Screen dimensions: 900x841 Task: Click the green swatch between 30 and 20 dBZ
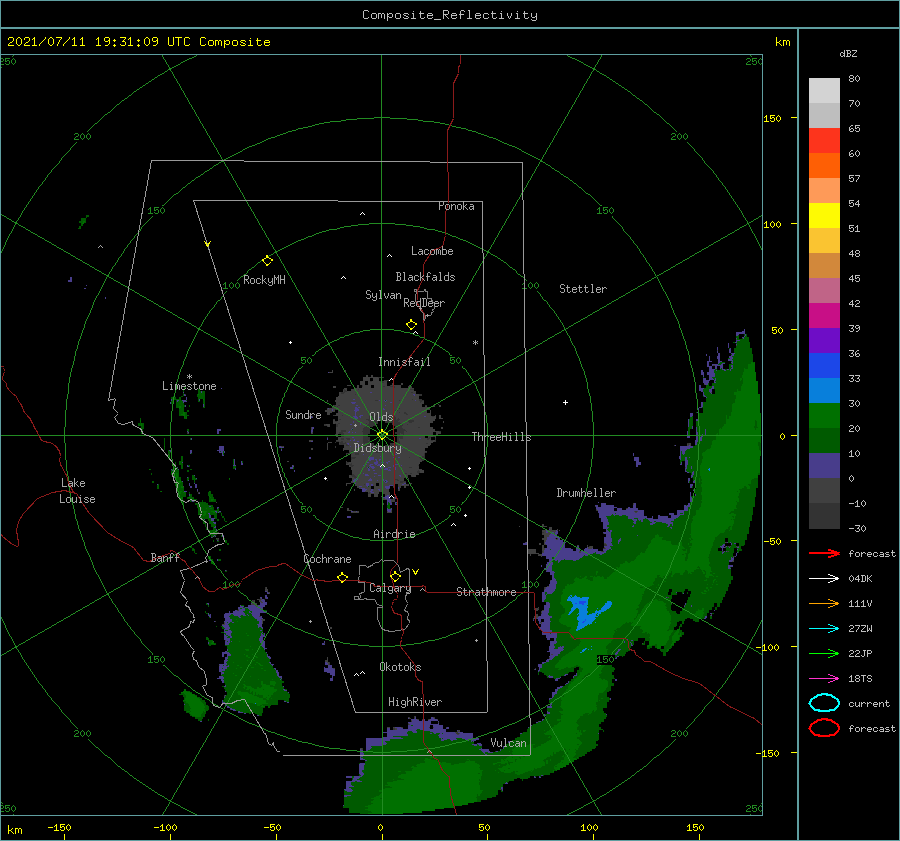(x=824, y=416)
